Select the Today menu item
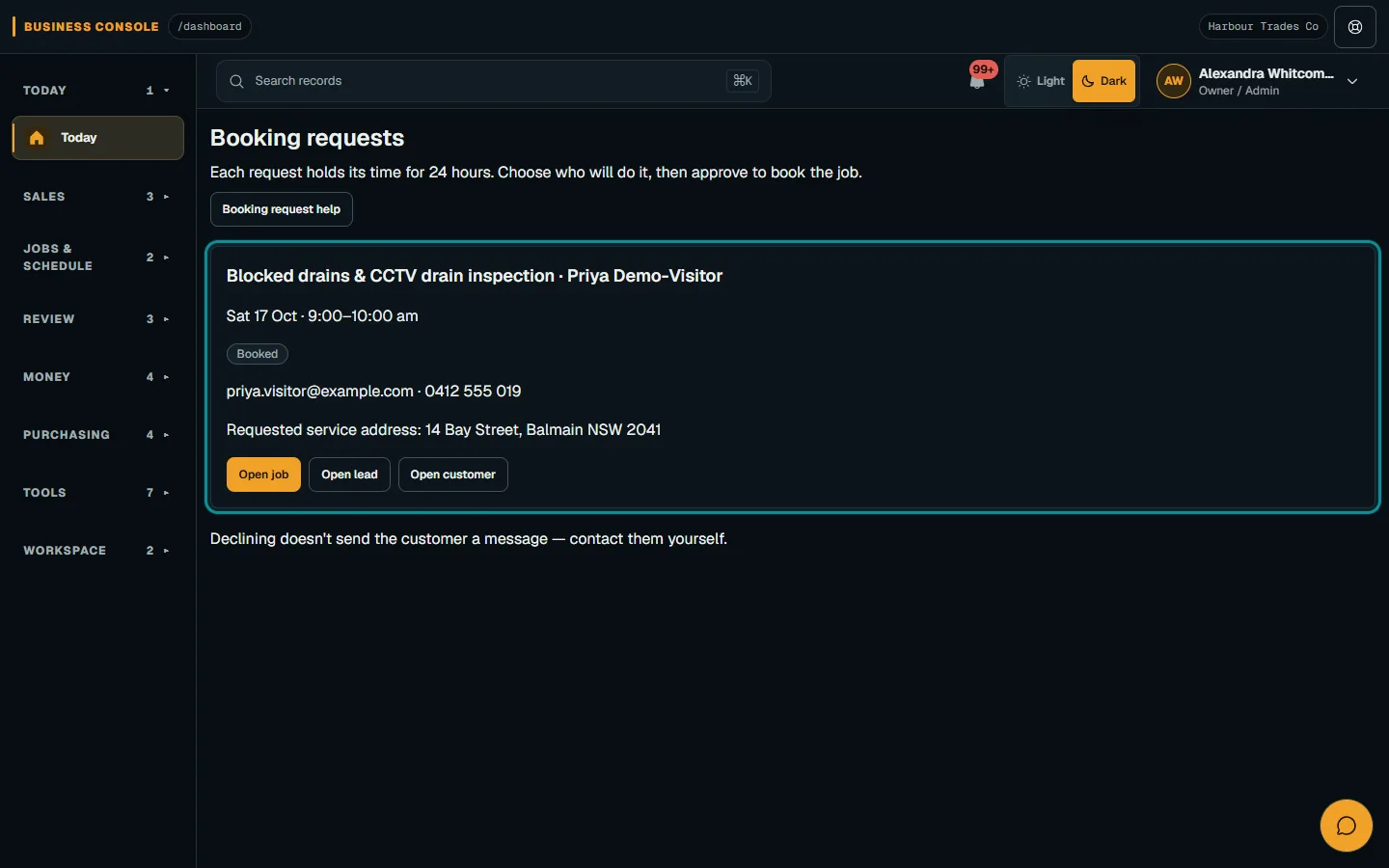Viewport: 1389px width, 868px height. tap(97, 138)
